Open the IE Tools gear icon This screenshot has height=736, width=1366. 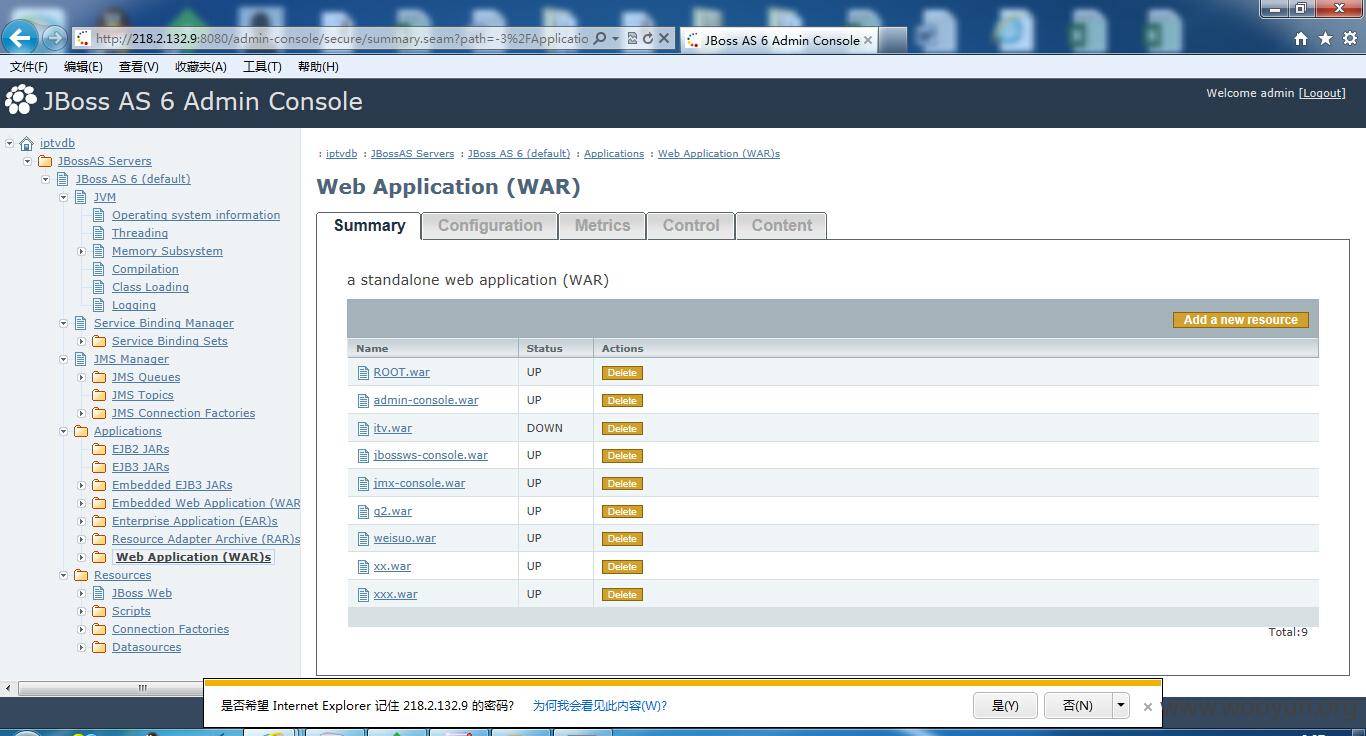[x=1349, y=39]
